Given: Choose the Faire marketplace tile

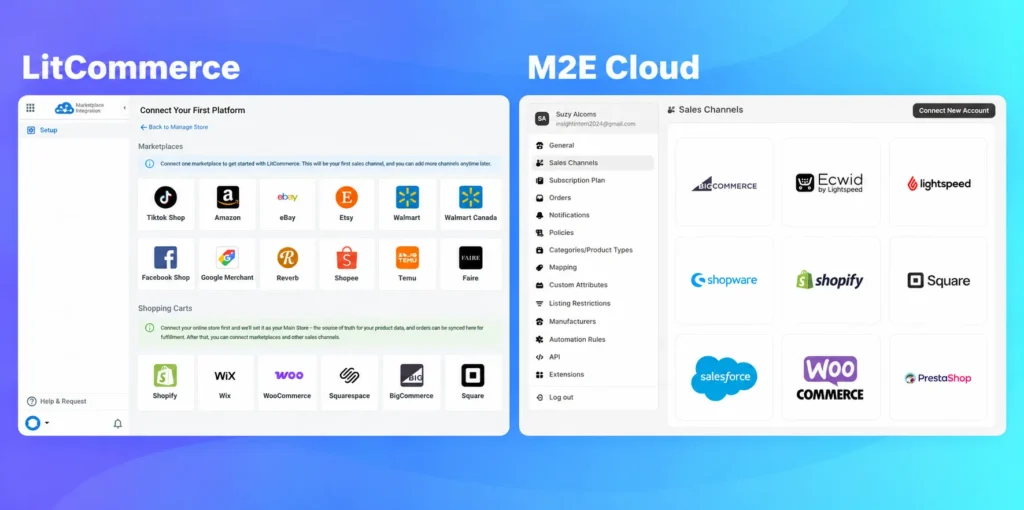Looking at the screenshot, I should pos(471,264).
